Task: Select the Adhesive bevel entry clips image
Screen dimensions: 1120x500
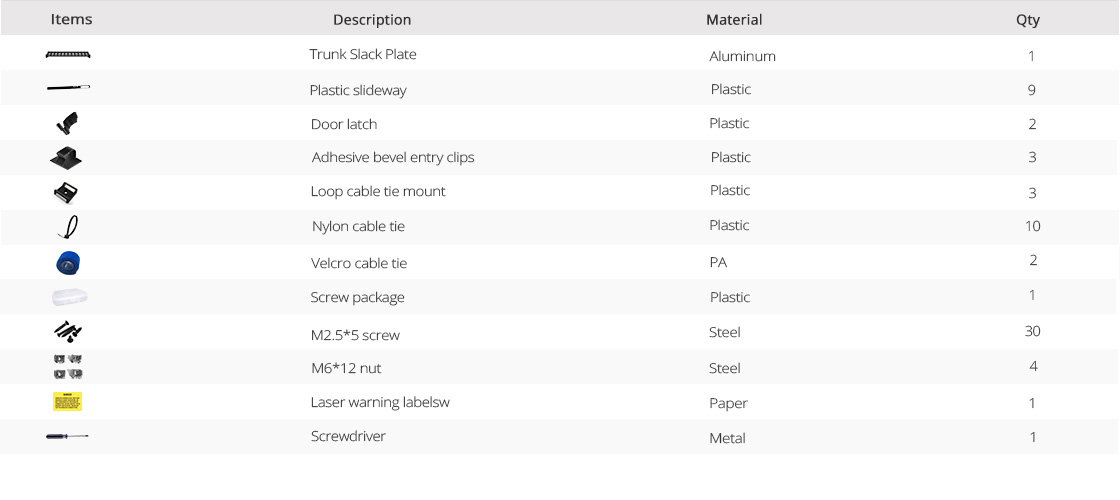Action: point(66,158)
